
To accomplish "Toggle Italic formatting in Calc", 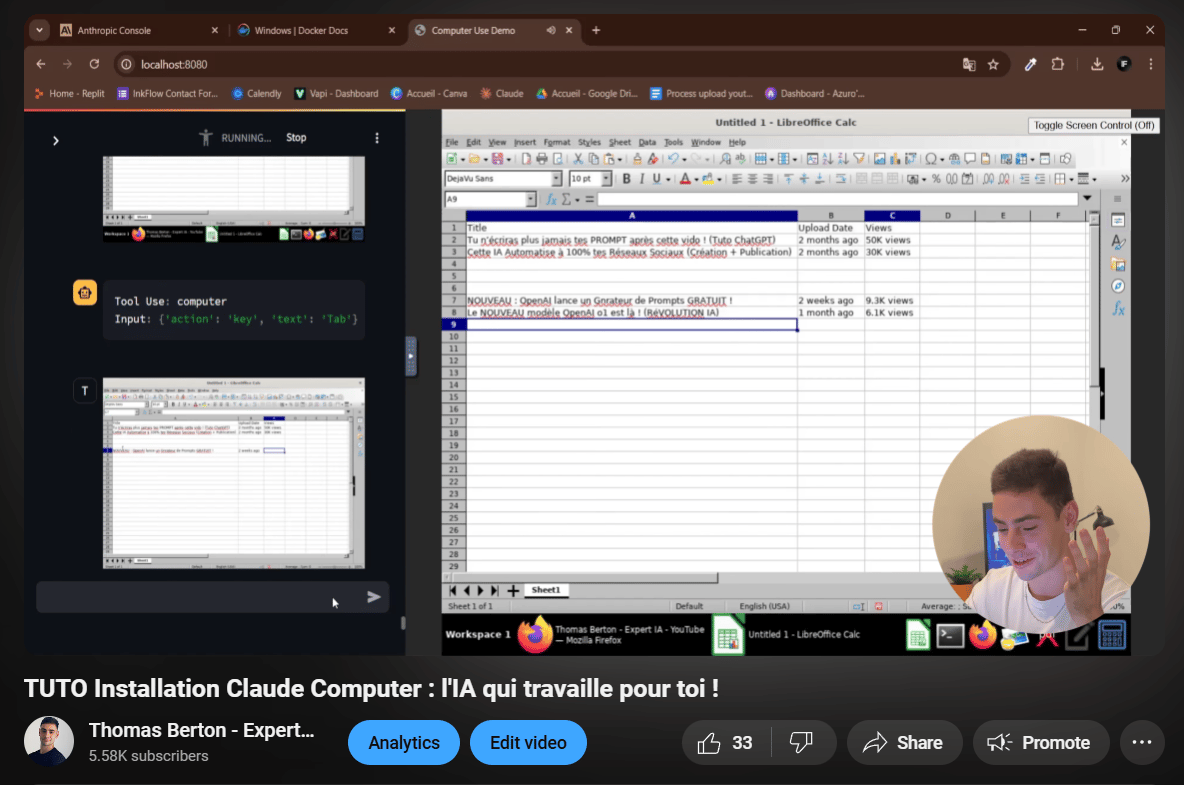I will [x=642, y=179].
